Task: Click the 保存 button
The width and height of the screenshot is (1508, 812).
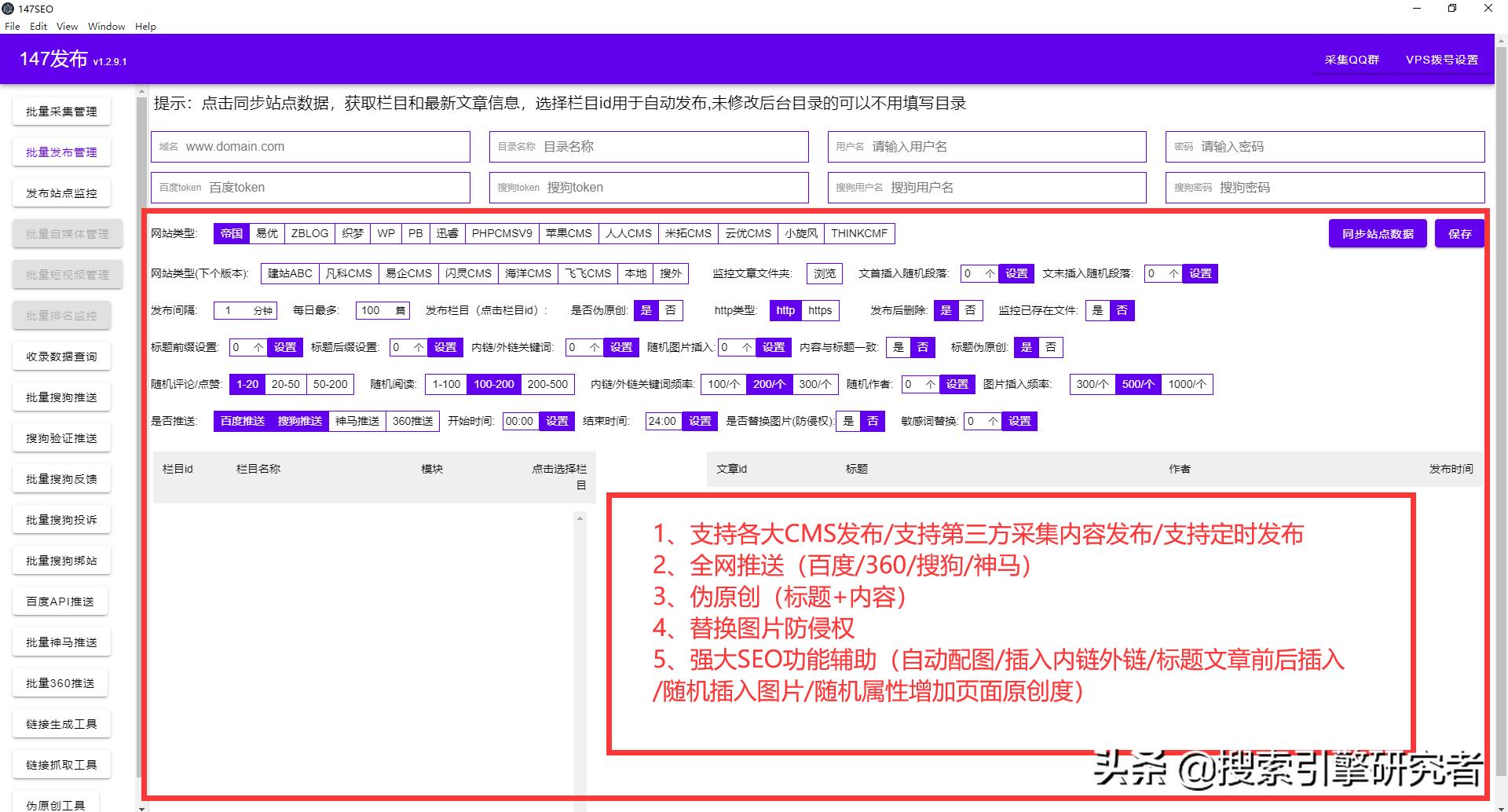Action: [1459, 233]
